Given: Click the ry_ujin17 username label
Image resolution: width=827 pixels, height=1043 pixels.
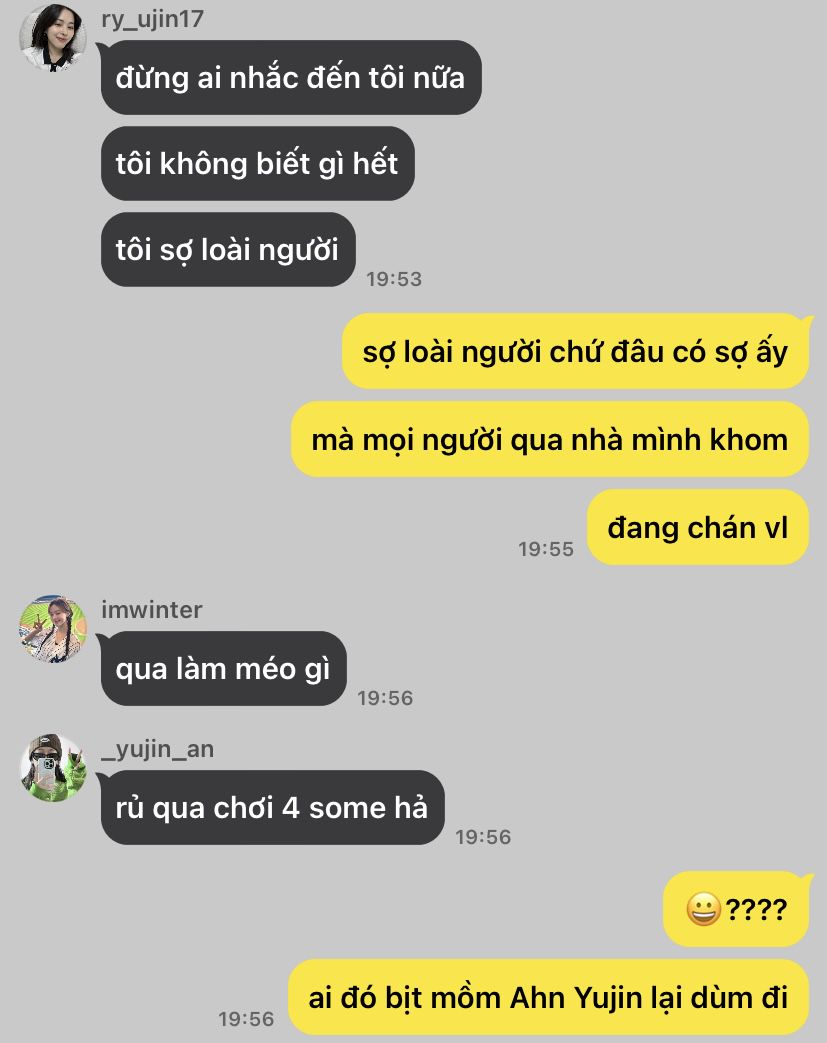Looking at the screenshot, I should [x=152, y=19].
